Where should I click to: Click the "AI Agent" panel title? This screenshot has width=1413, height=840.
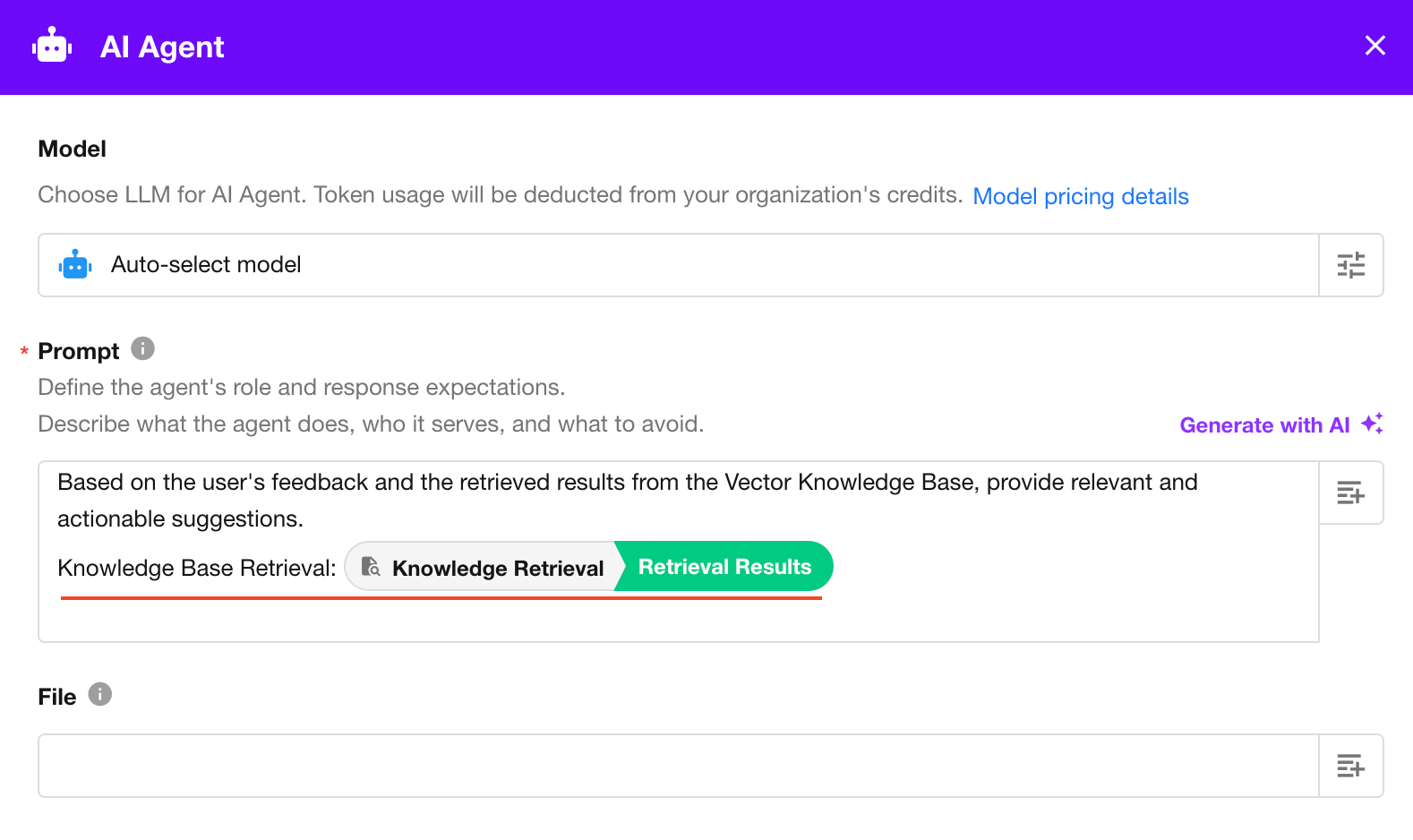pos(162,47)
